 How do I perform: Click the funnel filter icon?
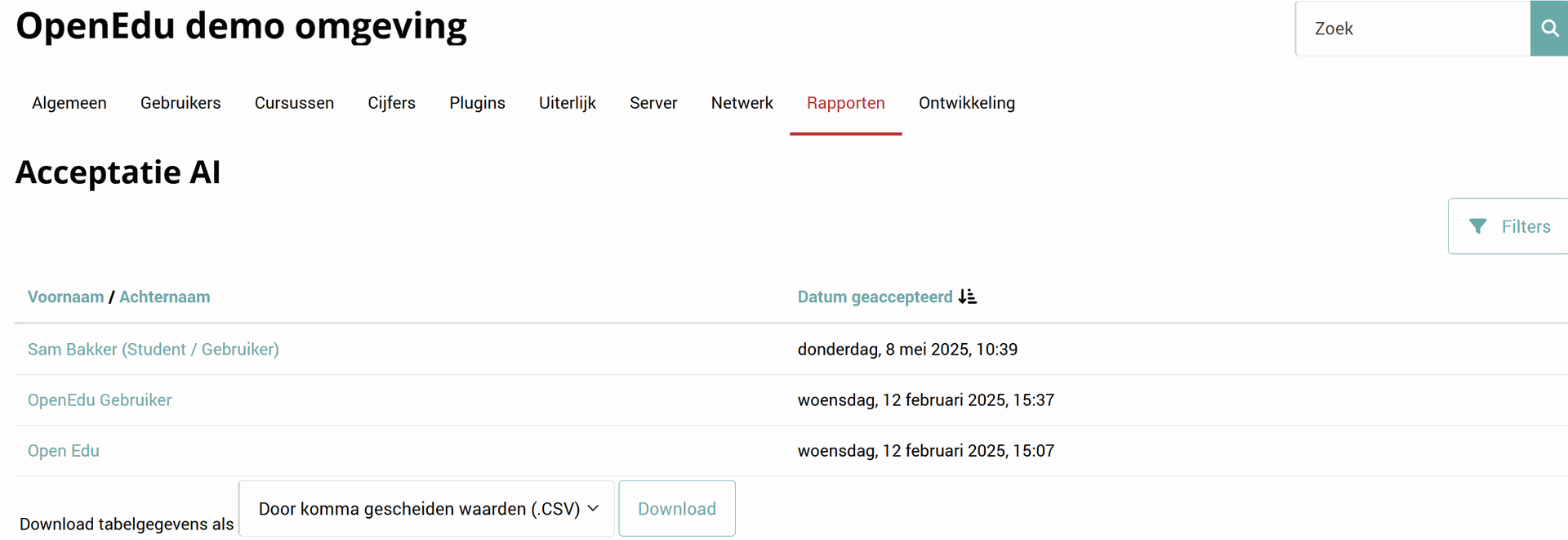pos(1477,226)
